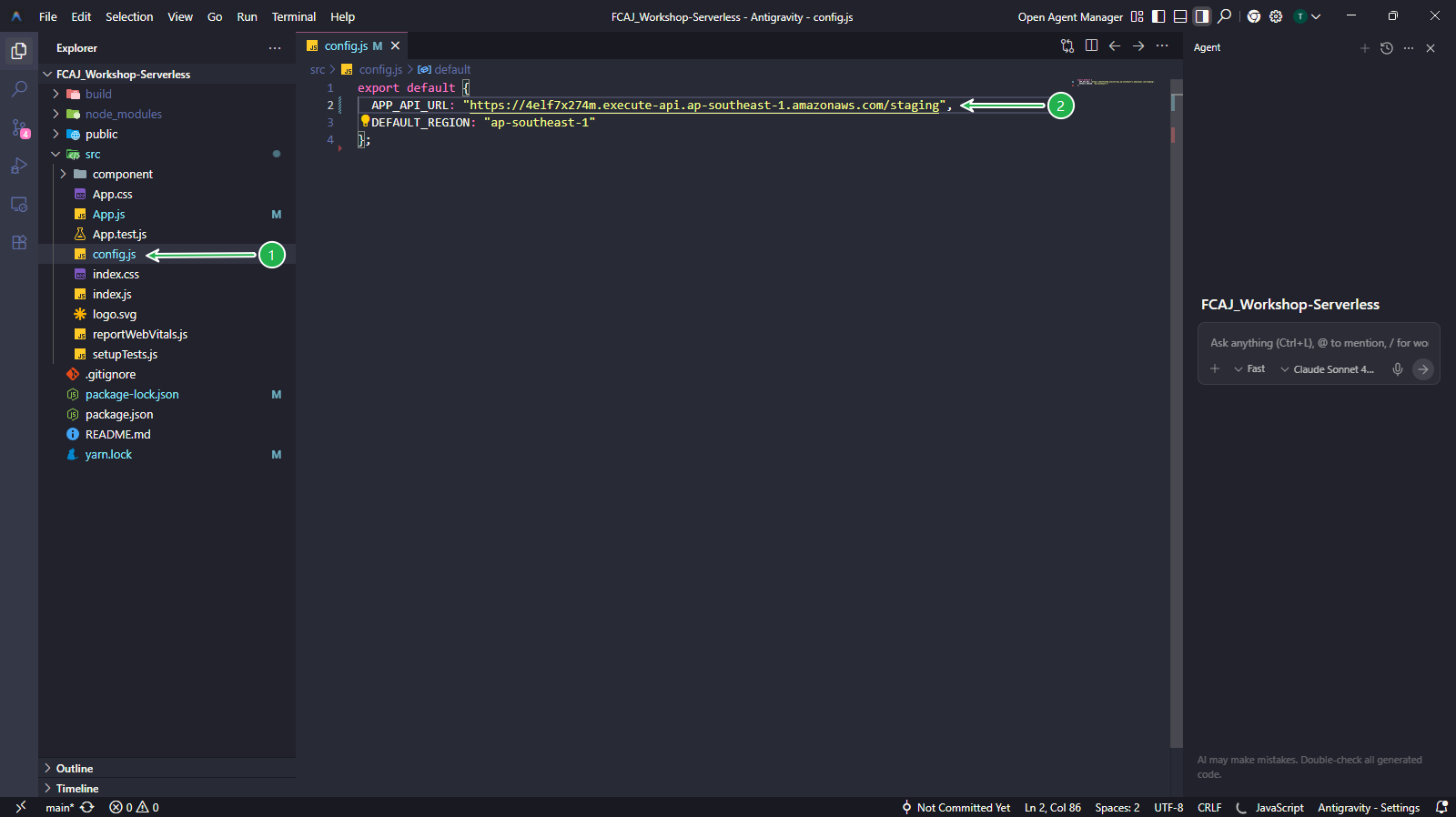Split the editor to the right
The width and height of the screenshot is (1456, 817).
point(1091,45)
